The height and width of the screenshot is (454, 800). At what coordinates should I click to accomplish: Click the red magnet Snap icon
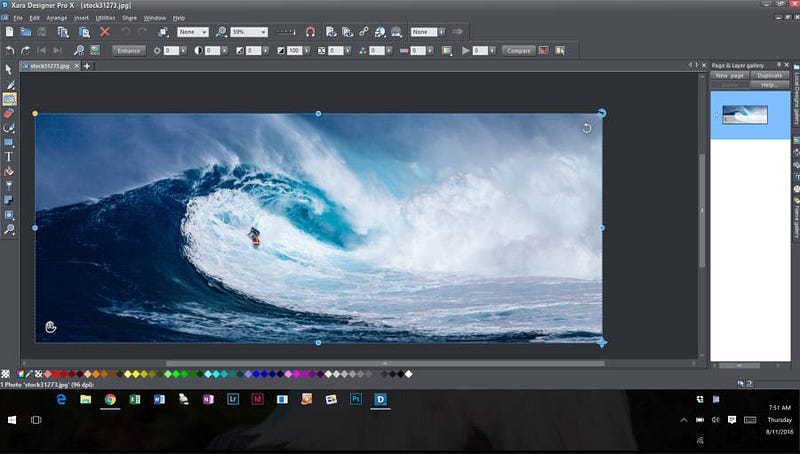click(310, 32)
